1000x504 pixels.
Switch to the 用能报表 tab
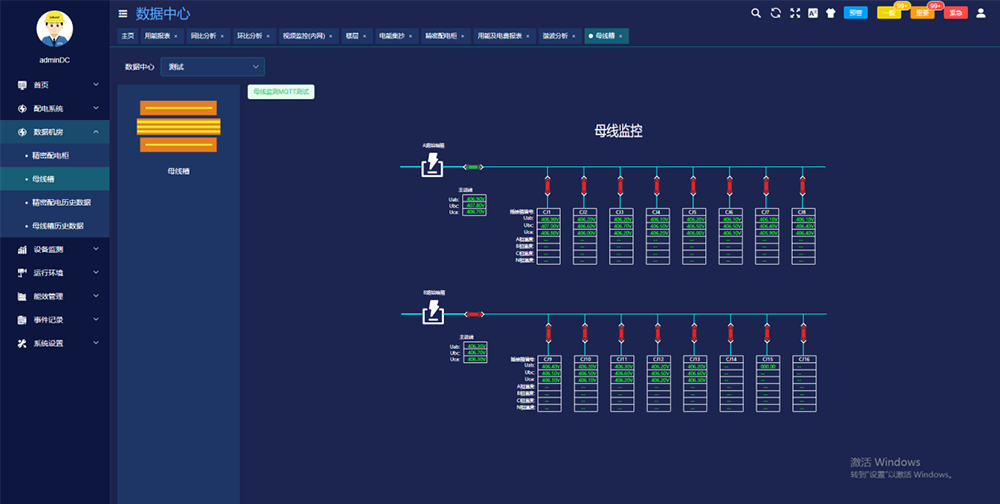tap(157, 36)
